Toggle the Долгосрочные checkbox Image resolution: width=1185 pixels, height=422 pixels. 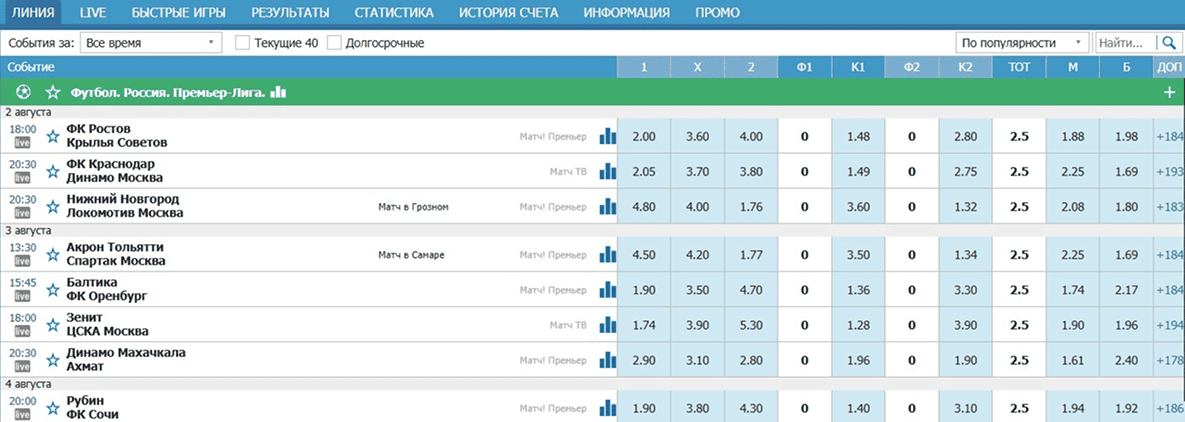coord(335,43)
